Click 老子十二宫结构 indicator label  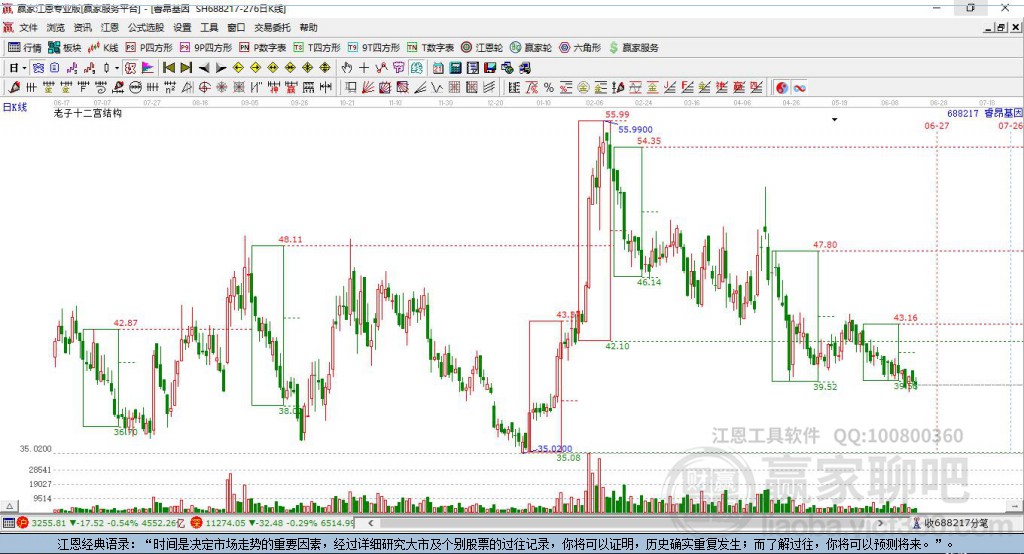point(88,113)
